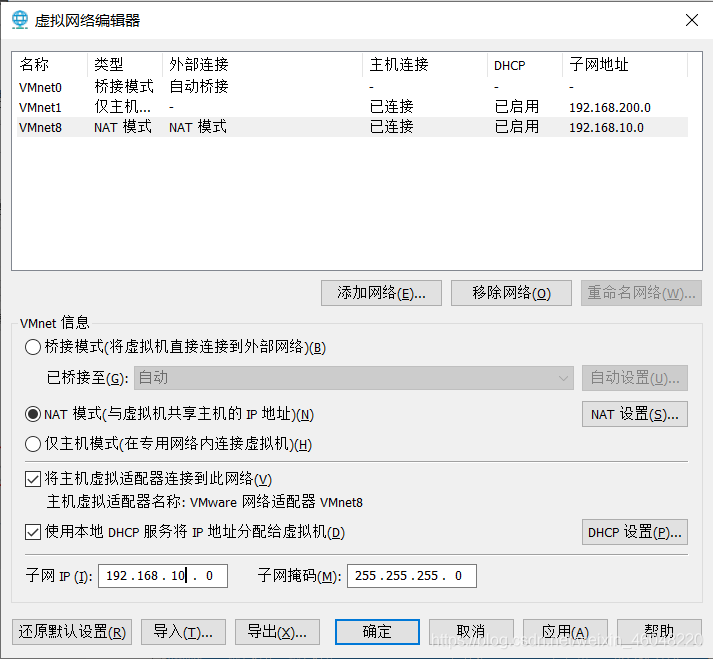
Task: Click the 自动设置(U)... button
Action: tap(635, 378)
